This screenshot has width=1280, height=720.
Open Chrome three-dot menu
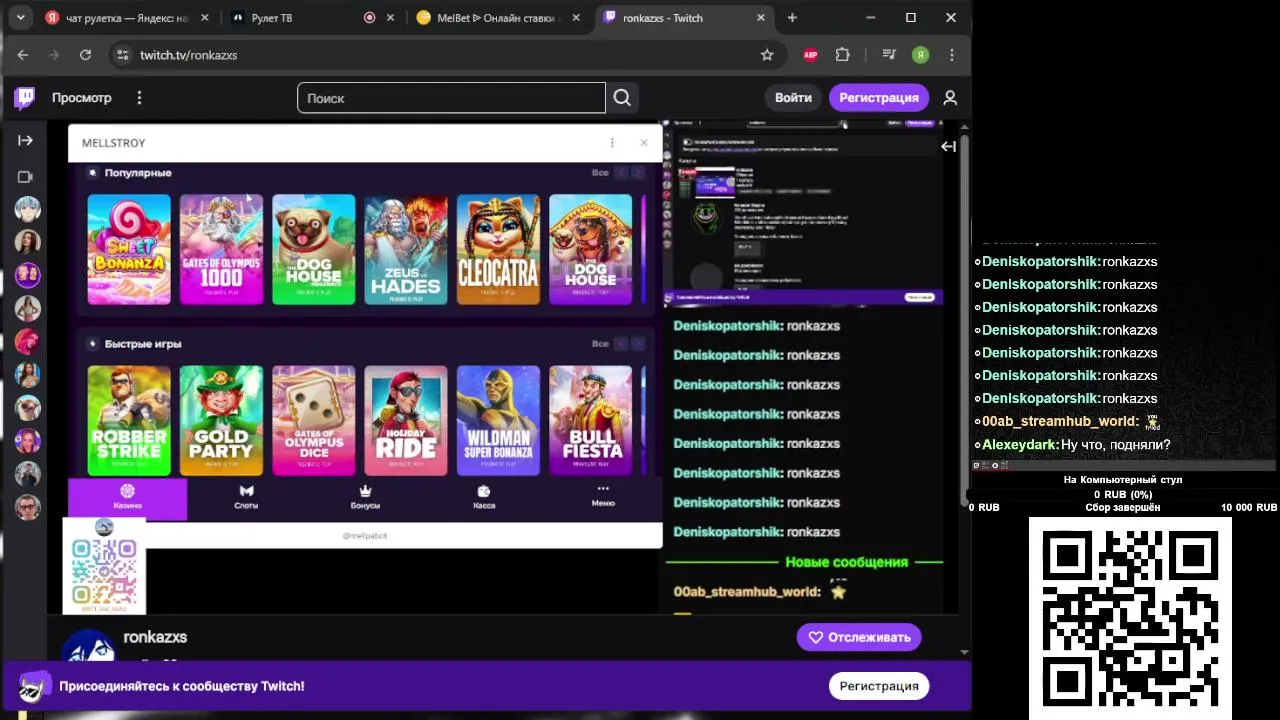pos(952,55)
